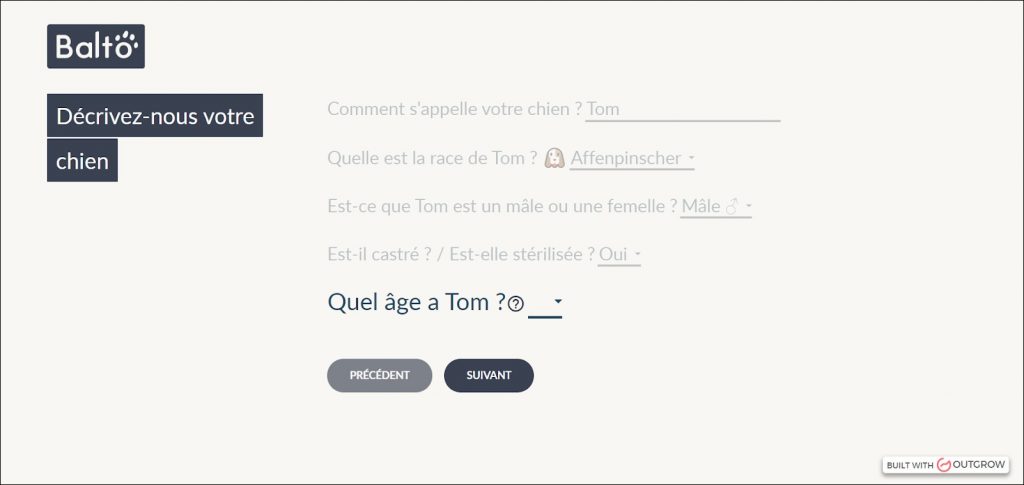
Task: Click the dog face icon beside Affenpinscher
Action: 555,158
